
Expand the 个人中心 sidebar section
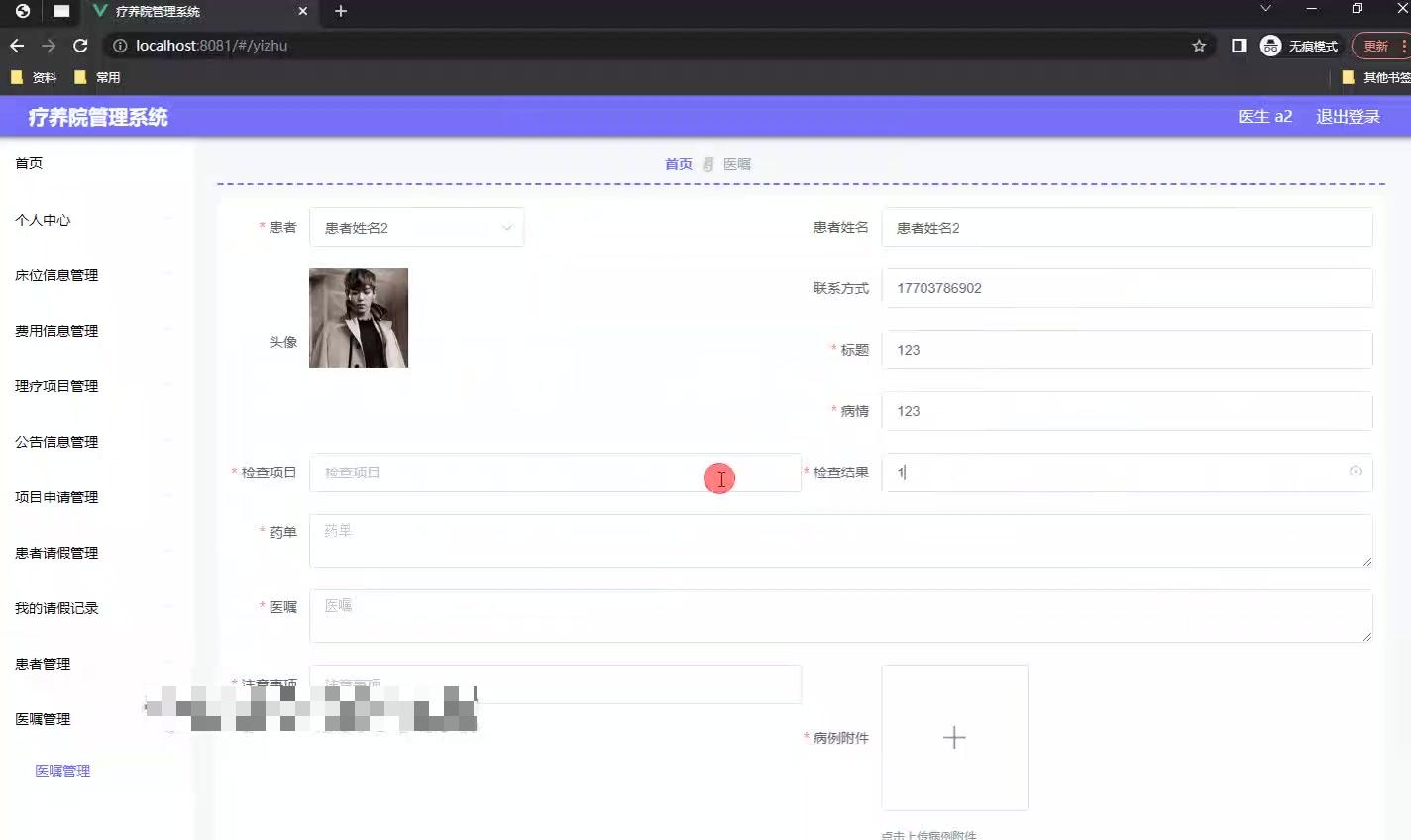coord(43,220)
